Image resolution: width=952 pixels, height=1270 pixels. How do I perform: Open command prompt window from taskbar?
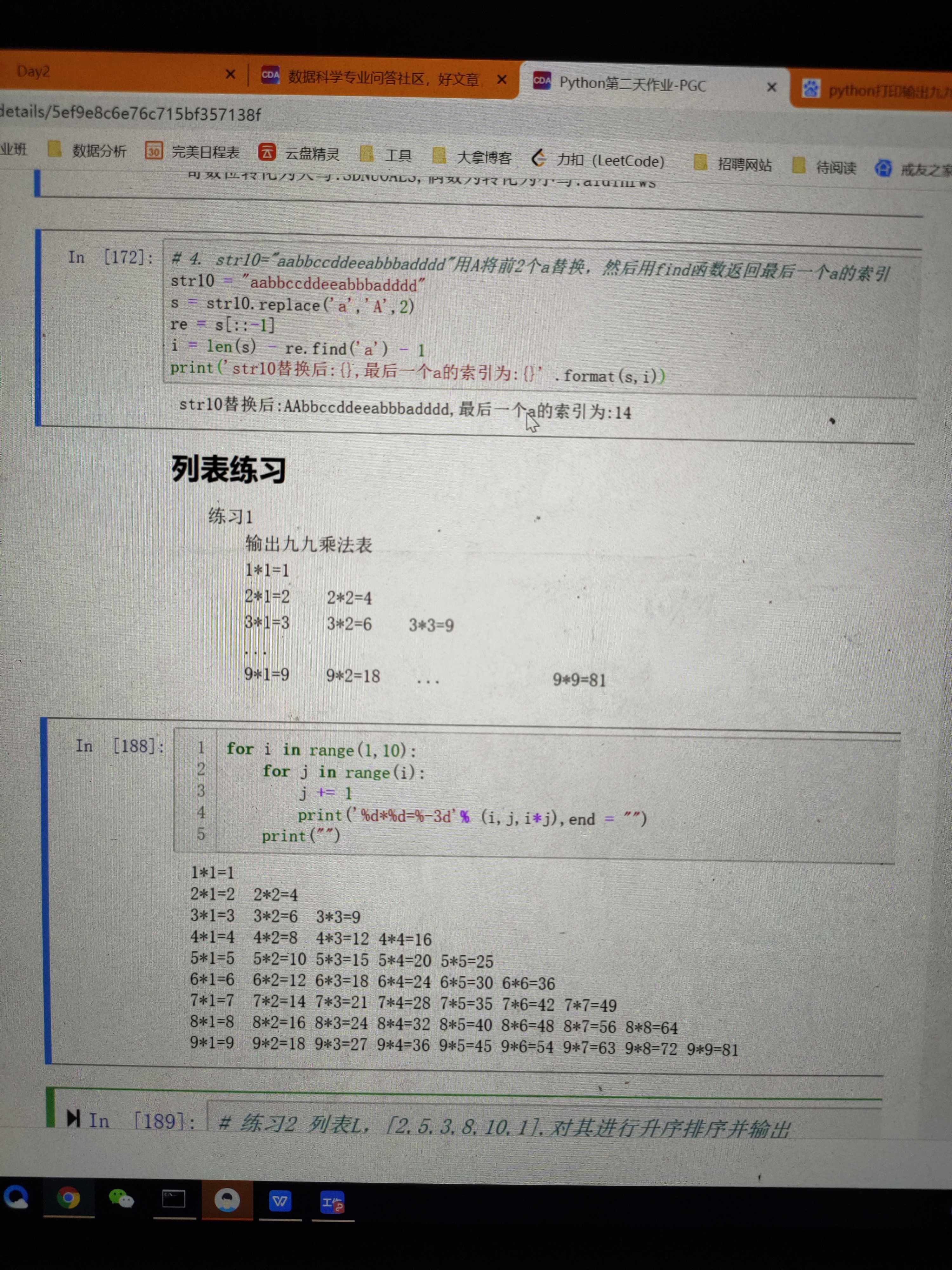tap(174, 1199)
